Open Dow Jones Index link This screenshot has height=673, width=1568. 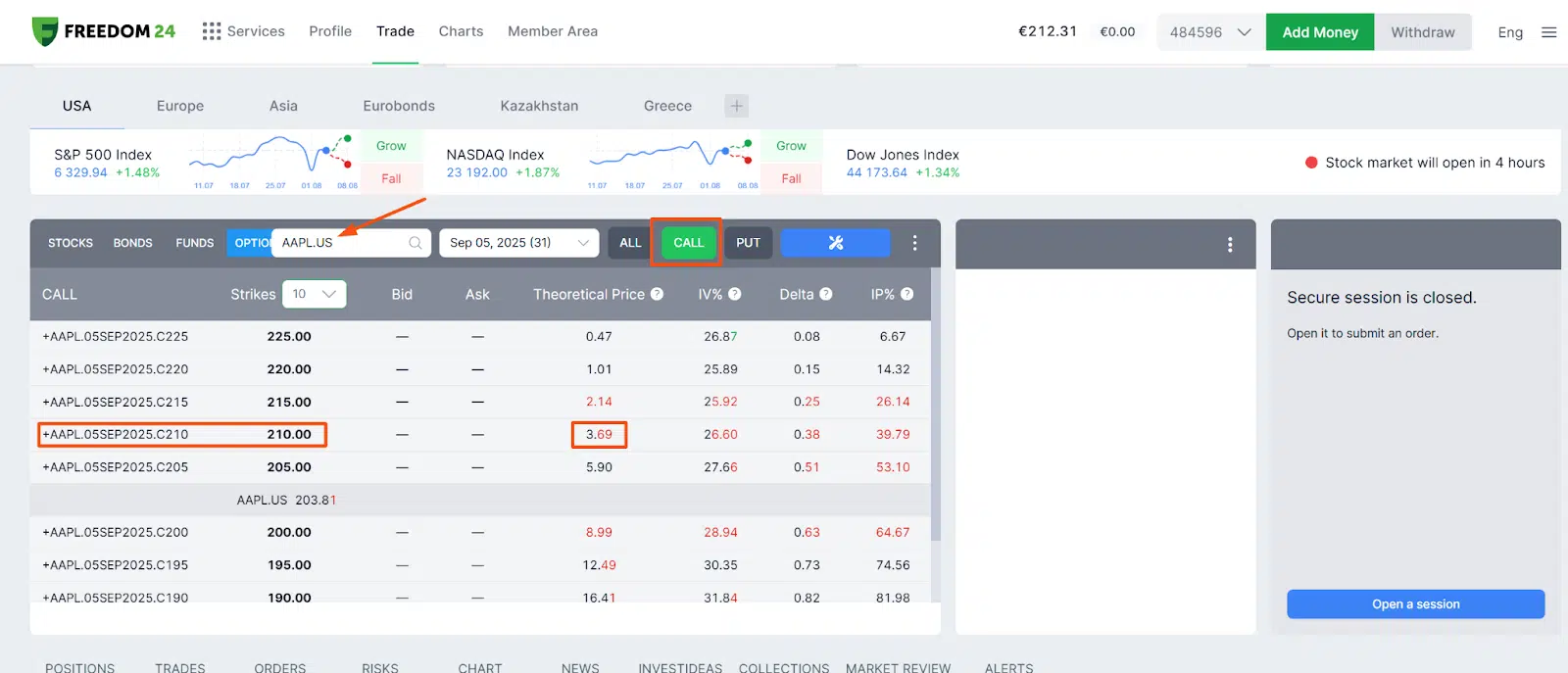[903, 155]
